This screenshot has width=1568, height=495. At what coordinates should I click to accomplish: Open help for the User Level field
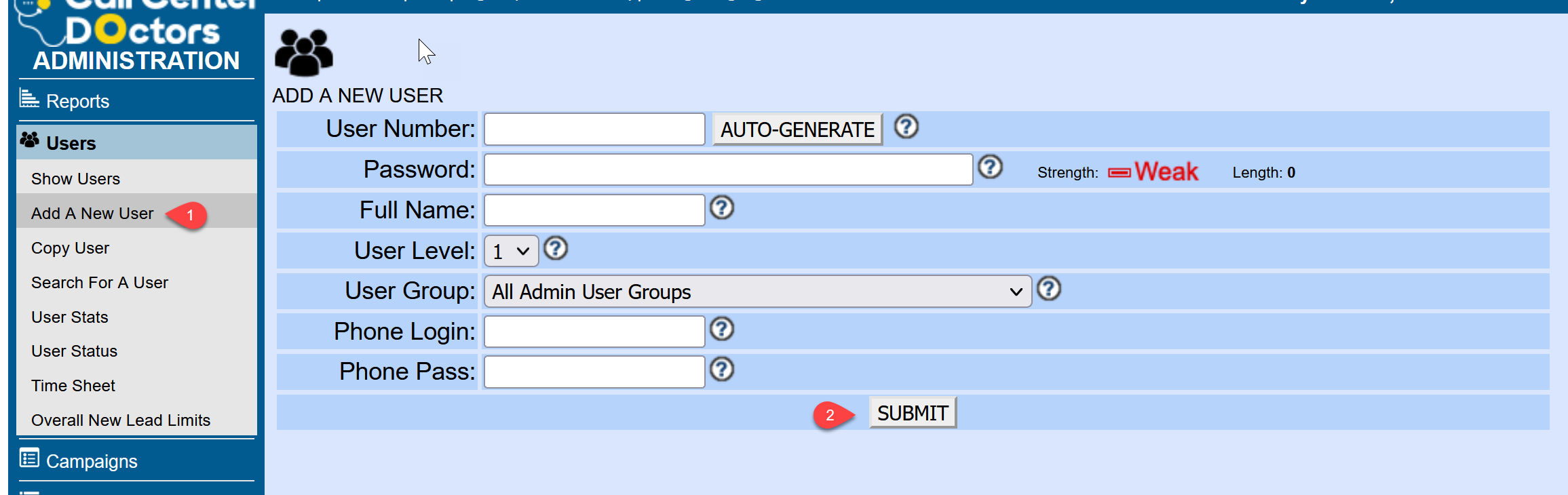point(556,249)
